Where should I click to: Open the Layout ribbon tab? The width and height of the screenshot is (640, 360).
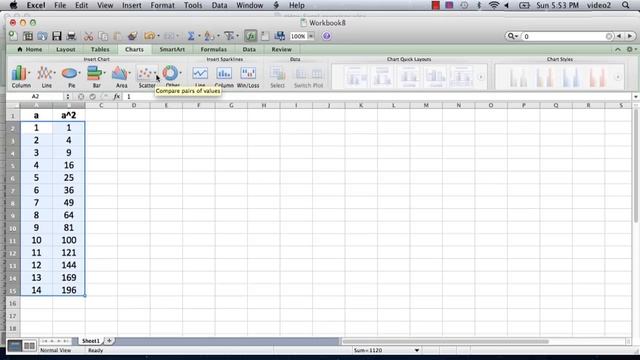pyautogui.click(x=66, y=49)
